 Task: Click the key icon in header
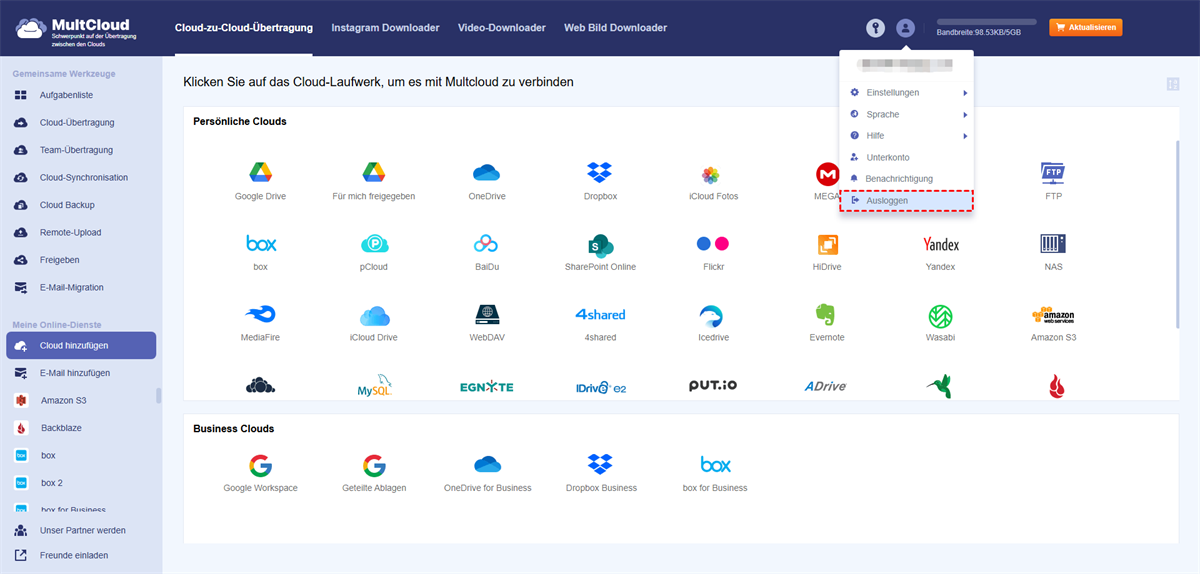(x=876, y=28)
